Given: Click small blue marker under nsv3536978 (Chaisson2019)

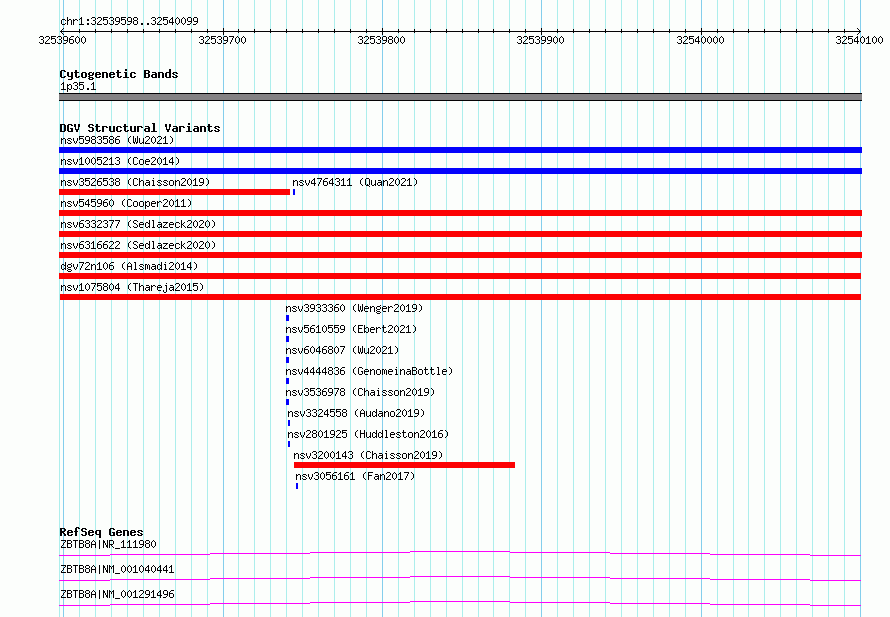Looking at the screenshot, I should point(287,402).
